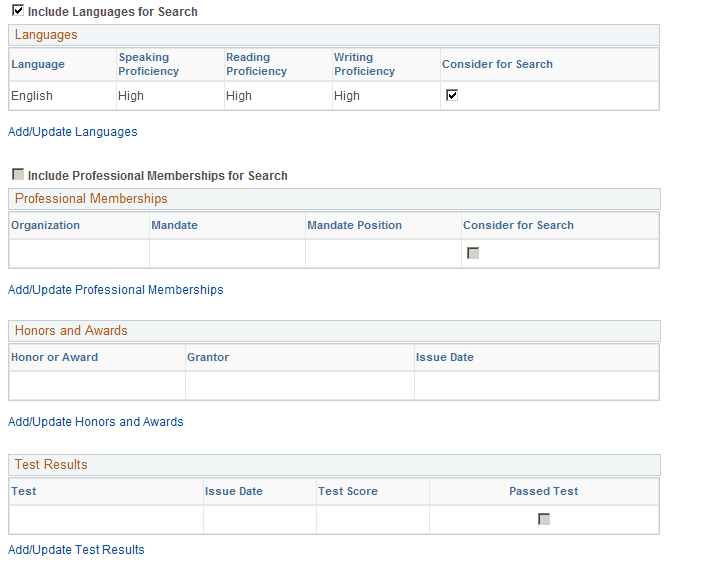728x562 pixels.
Task: Toggle Consider for Search checkbox for English
Action: [x=452, y=95]
